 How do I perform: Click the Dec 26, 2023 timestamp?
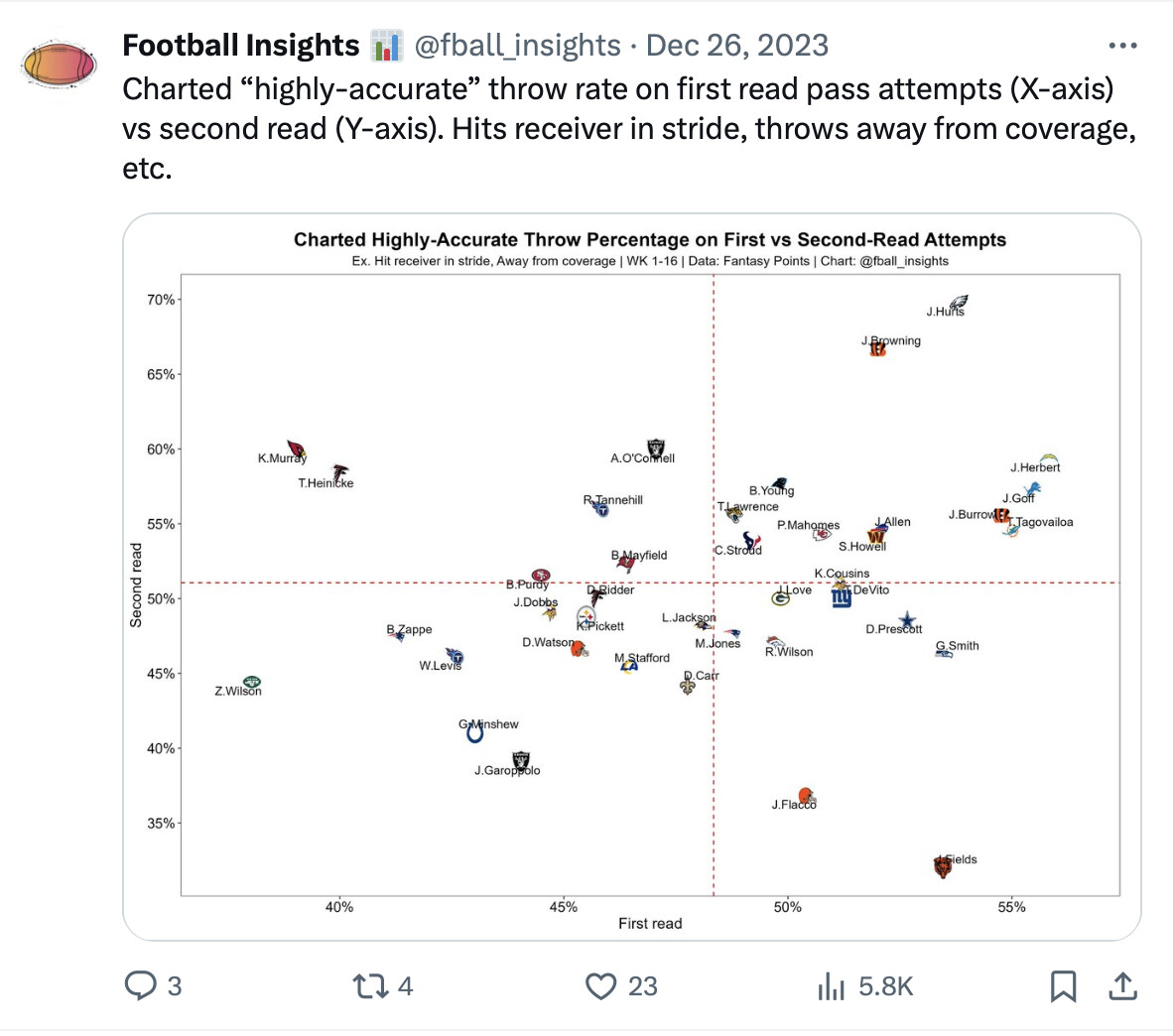point(736,46)
